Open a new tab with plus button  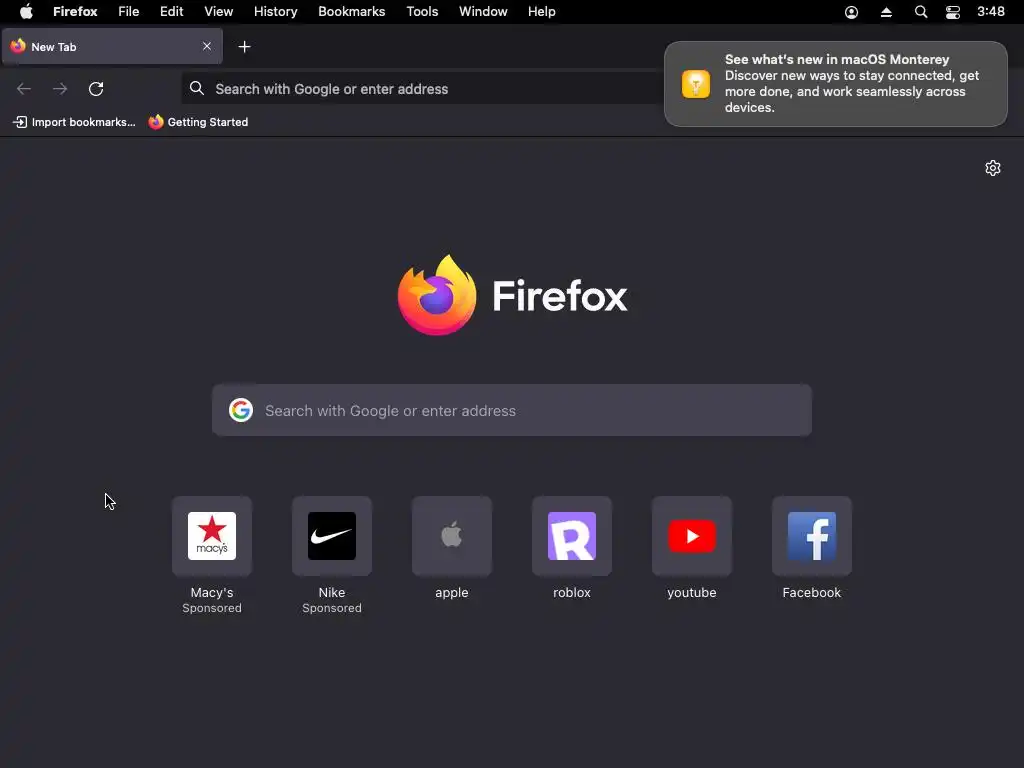pyautogui.click(x=244, y=46)
